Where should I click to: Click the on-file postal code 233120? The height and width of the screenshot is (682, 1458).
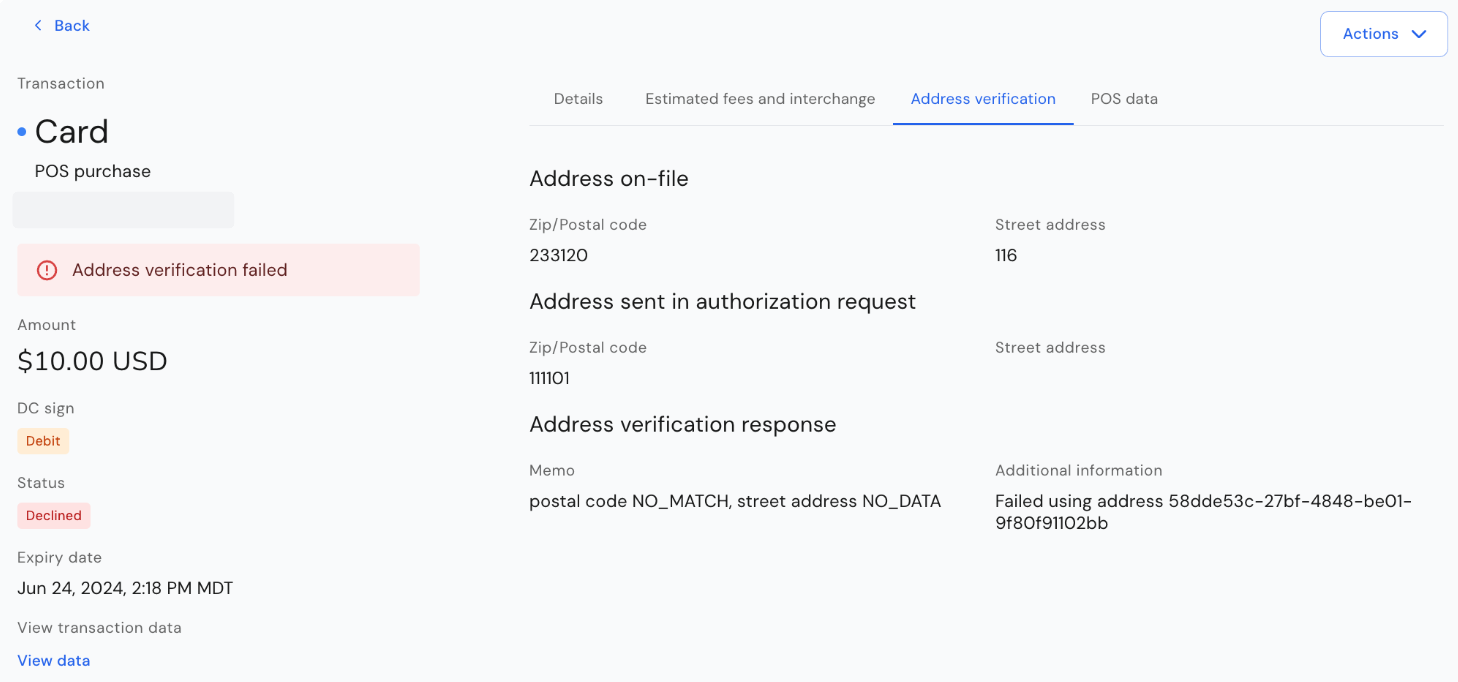(558, 255)
